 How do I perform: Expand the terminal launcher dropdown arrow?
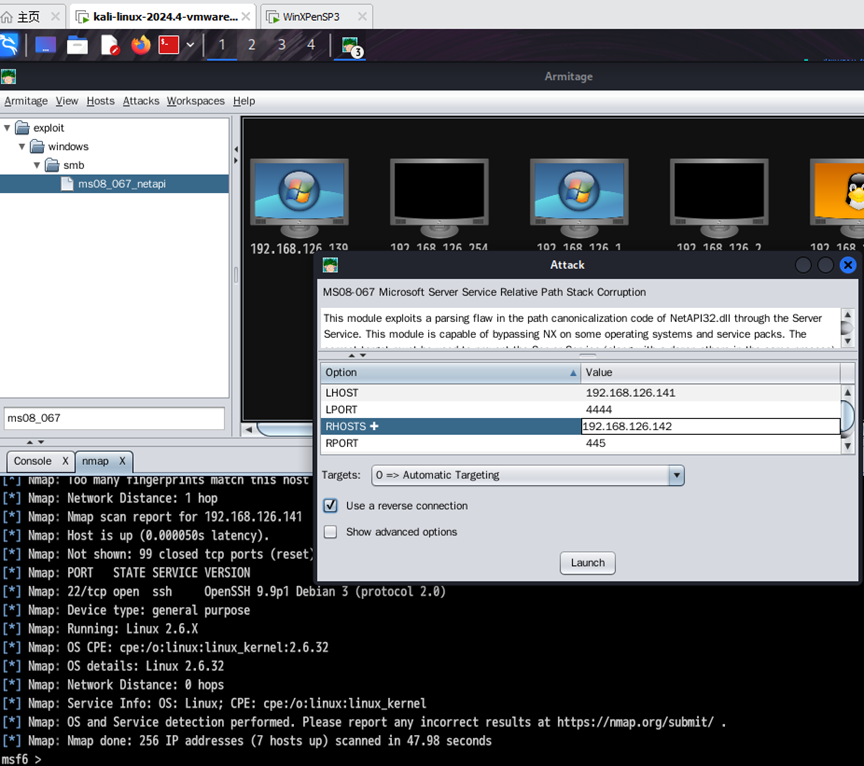(x=190, y=45)
